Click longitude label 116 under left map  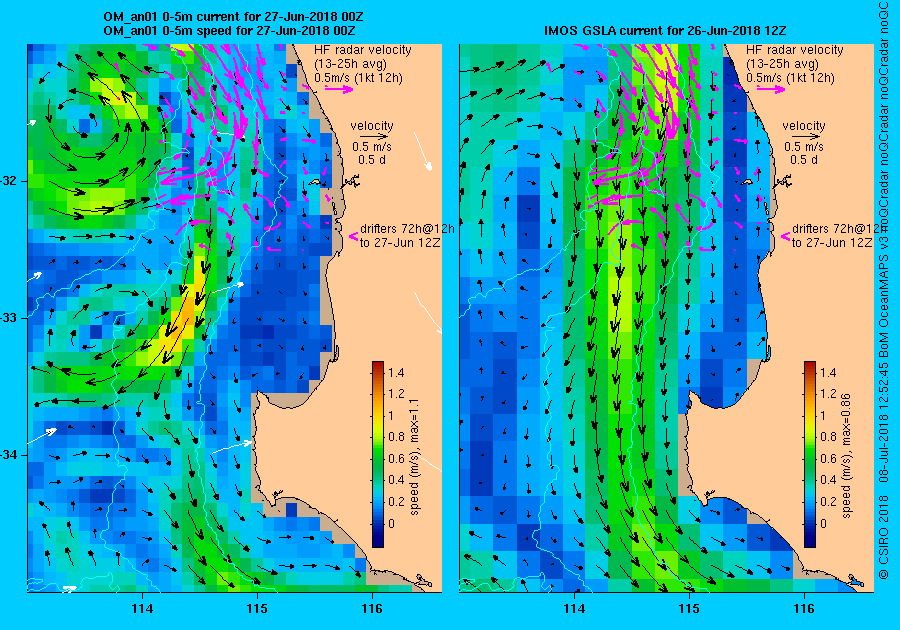[x=372, y=609]
